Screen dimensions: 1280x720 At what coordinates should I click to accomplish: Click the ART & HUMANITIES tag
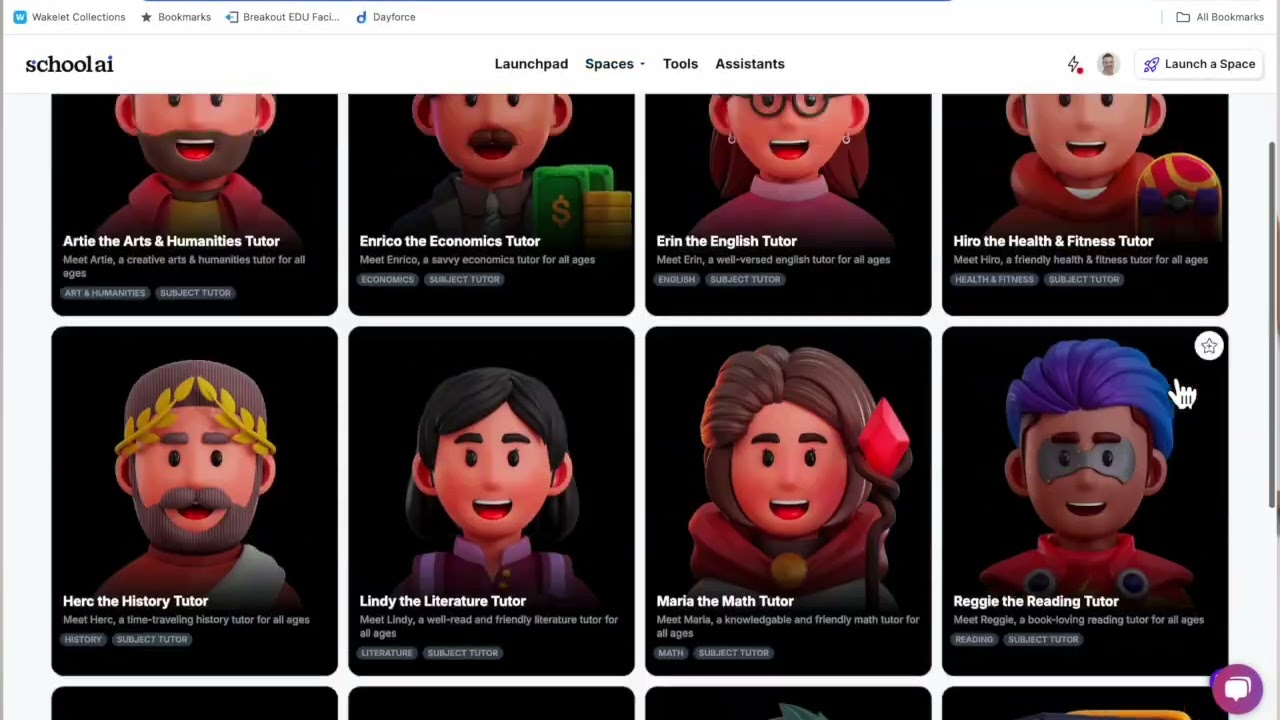point(105,293)
